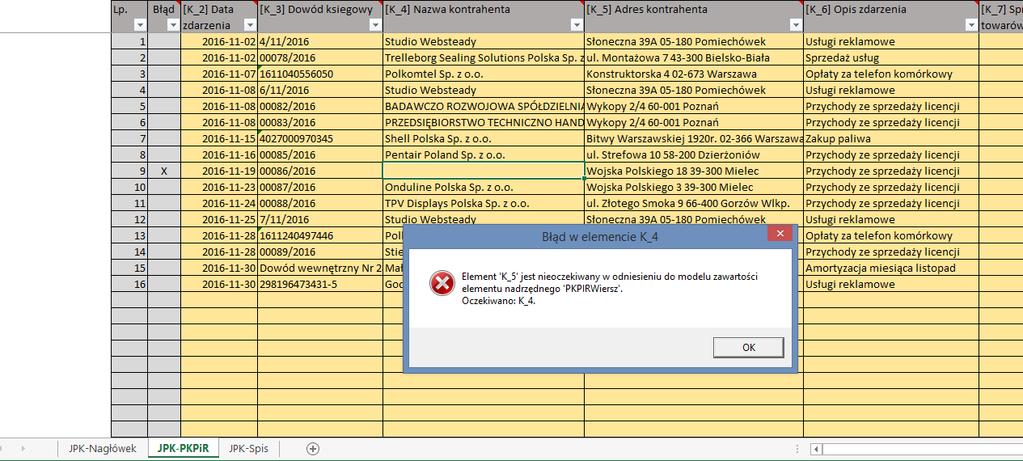
Task: Switch to the JPK-Spis sheet tab
Action: [x=249, y=449]
